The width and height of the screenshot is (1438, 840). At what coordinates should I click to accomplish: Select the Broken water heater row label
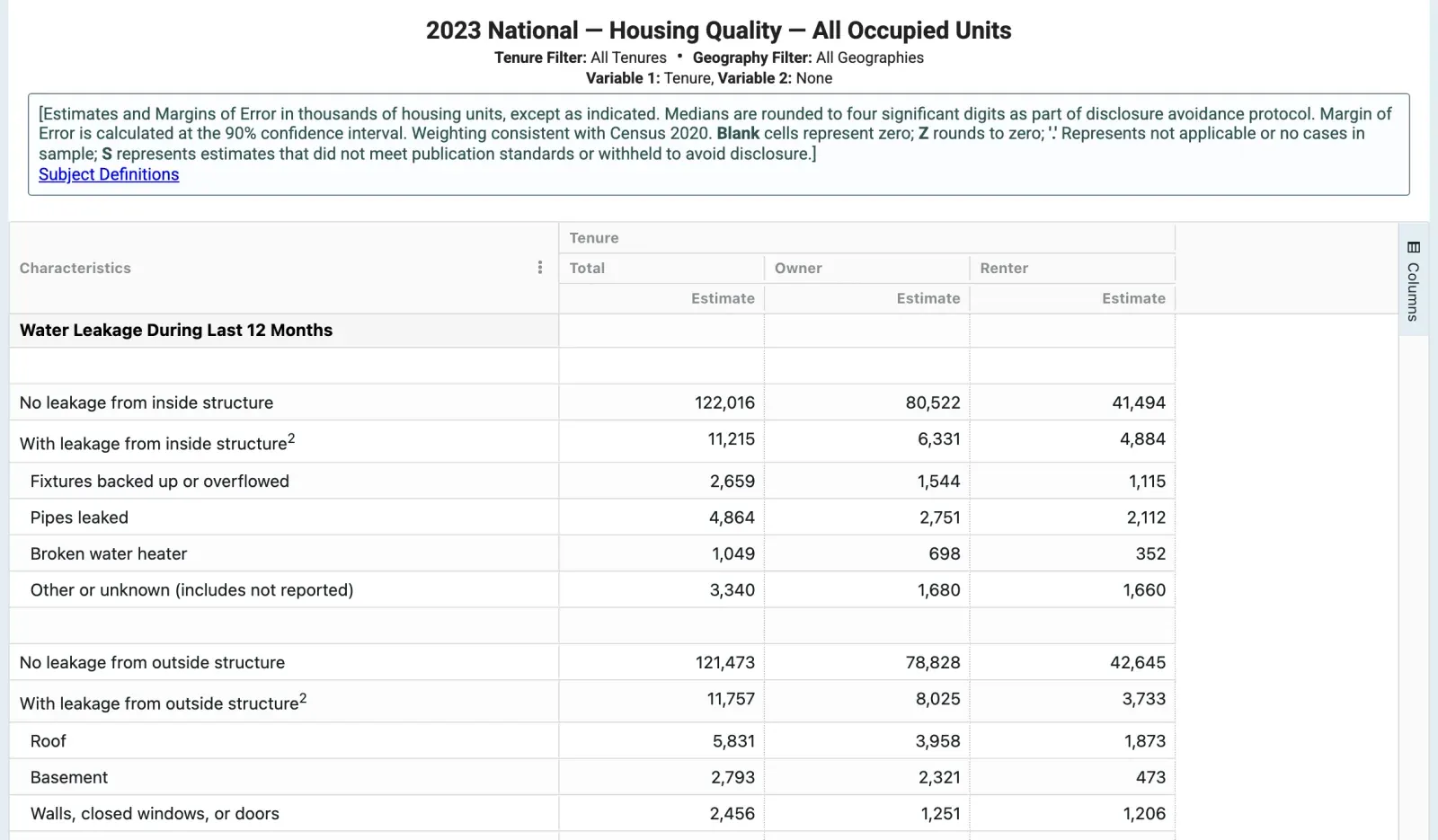(x=109, y=553)
